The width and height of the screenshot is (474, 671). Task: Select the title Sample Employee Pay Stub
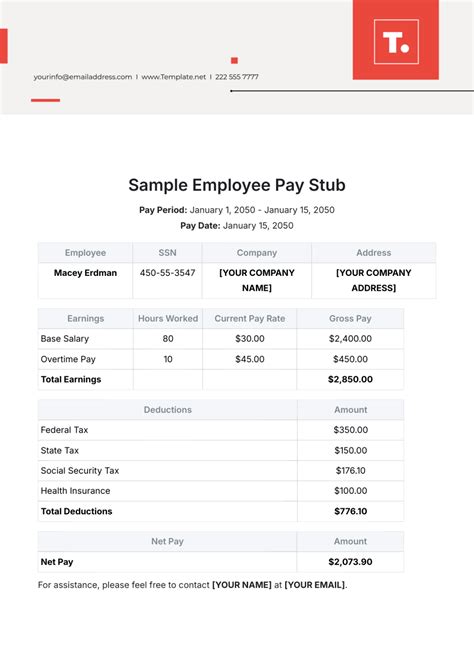[237, 185]
